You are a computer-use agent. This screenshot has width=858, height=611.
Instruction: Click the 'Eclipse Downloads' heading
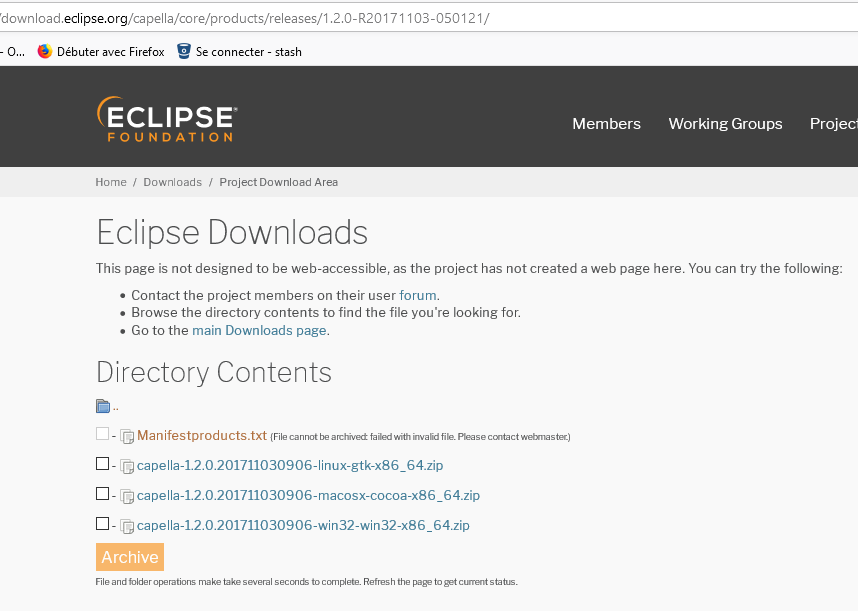pyautogui.click(x=232, y=232)
